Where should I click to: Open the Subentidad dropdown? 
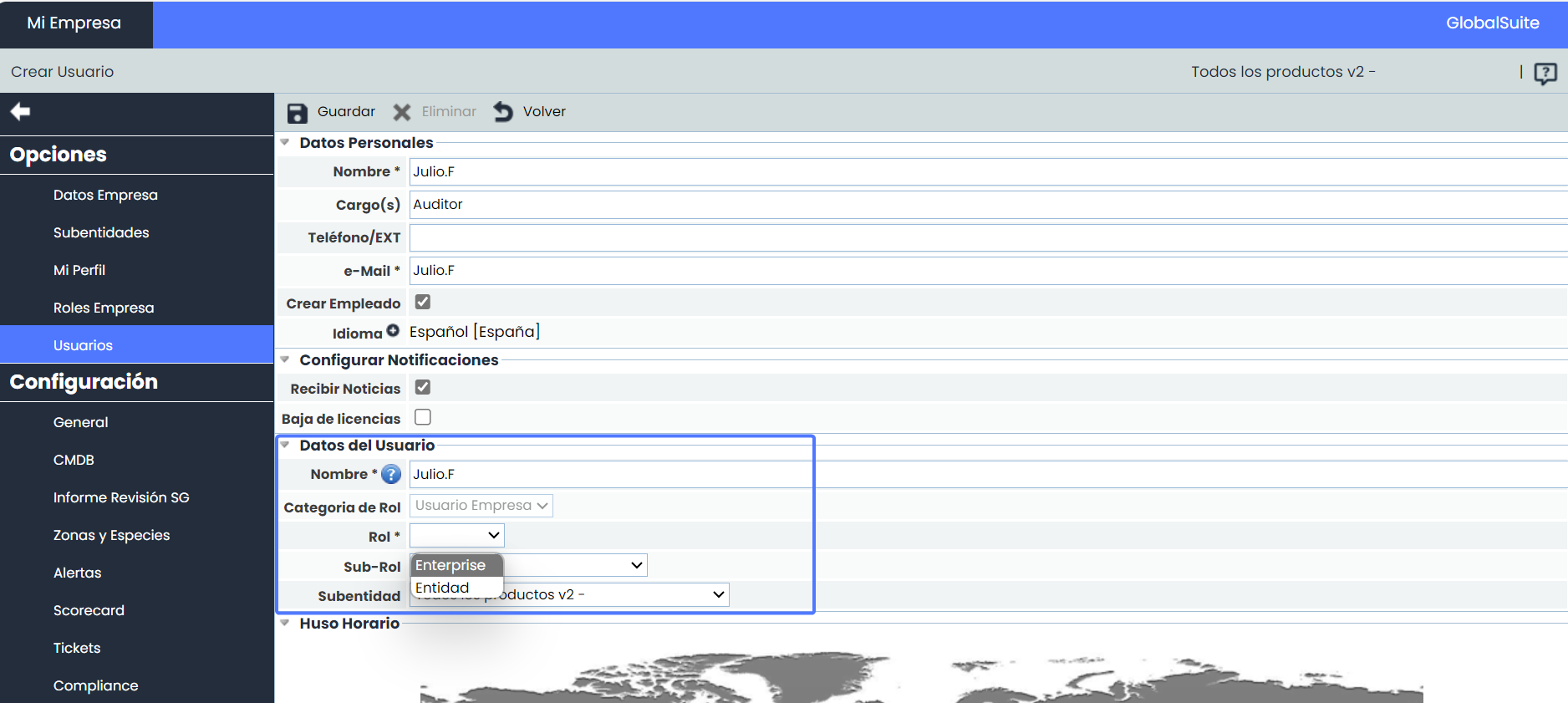[717, 594]
